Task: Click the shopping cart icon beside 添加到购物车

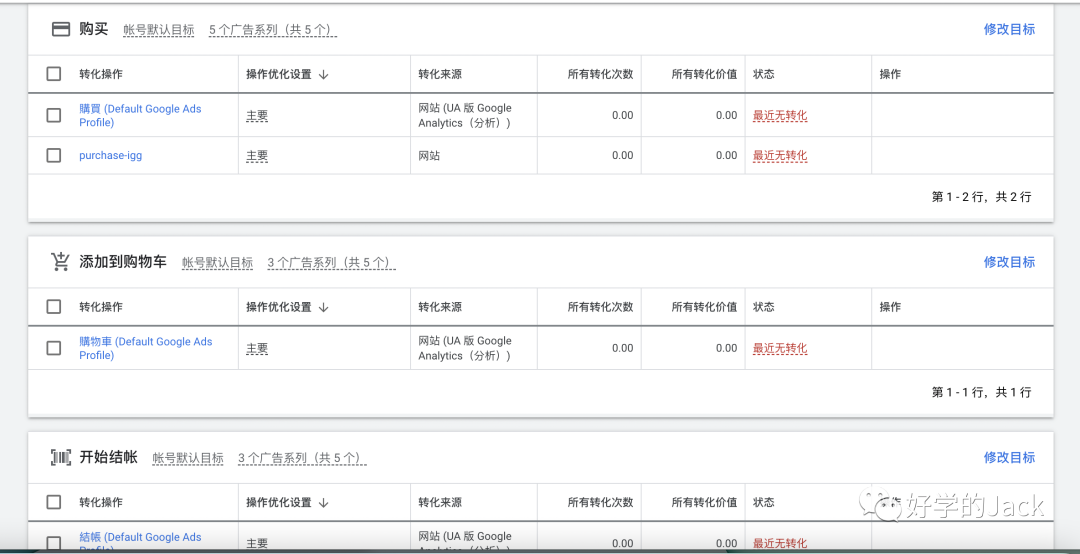Action: [60, 262]
